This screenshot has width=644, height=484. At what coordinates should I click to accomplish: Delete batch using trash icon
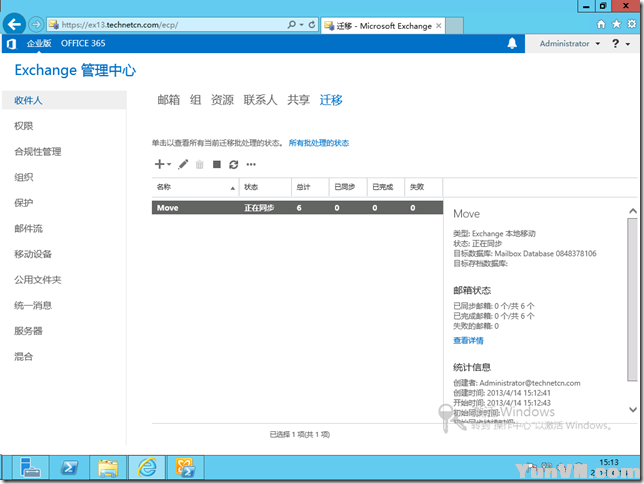(200, 165)
